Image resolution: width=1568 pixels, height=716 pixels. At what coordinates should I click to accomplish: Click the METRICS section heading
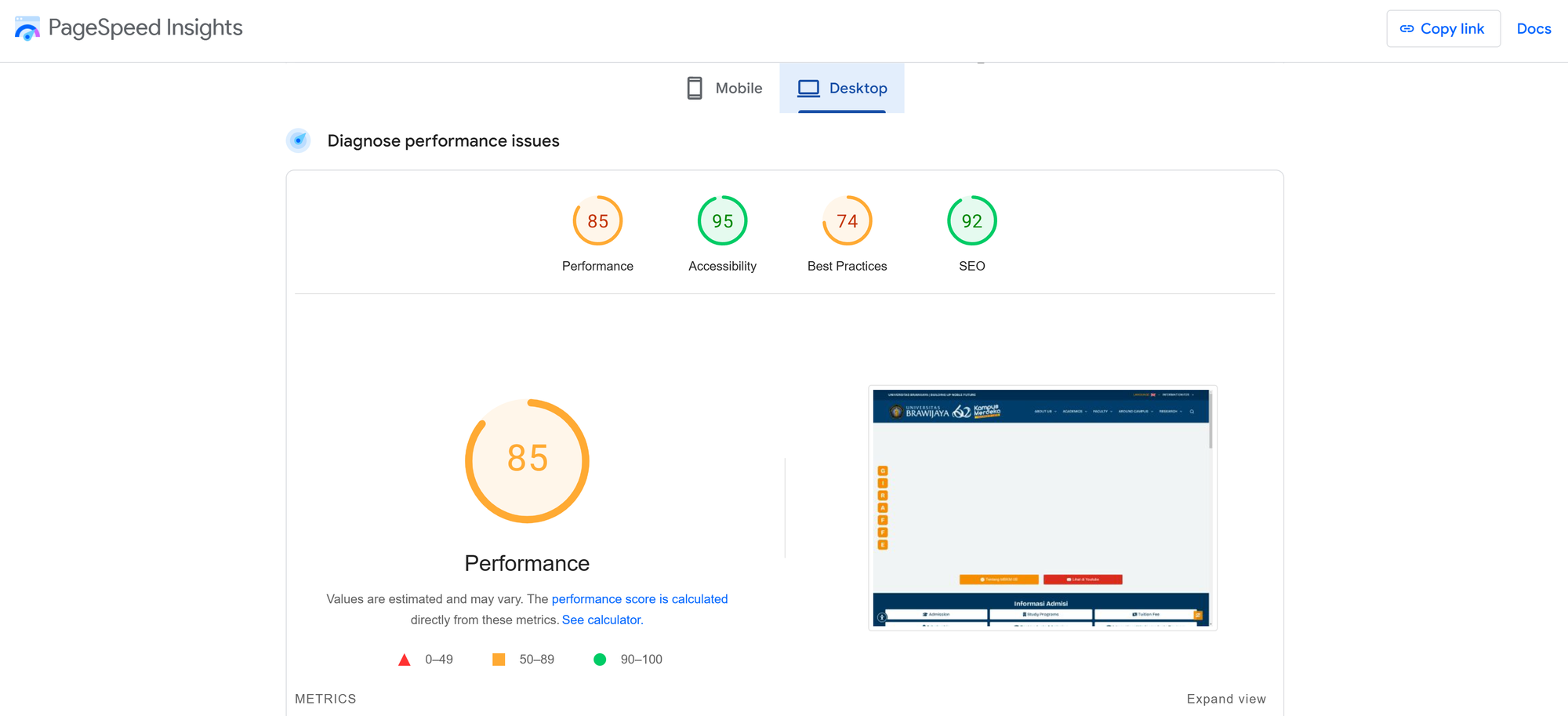tap(325, 699)
